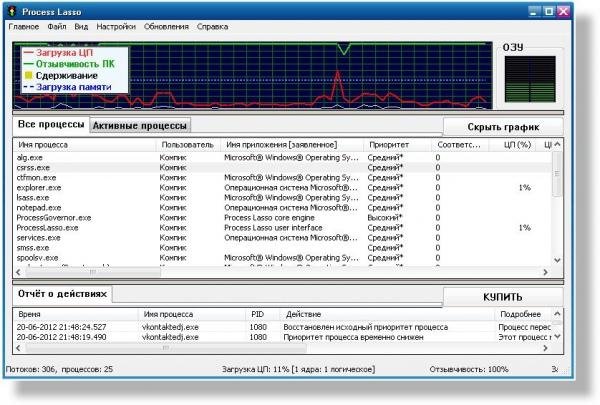This screenshot has width=600, height=405.
Task: Click the action log scroll up arrow
Action: [x=557, y=314]
